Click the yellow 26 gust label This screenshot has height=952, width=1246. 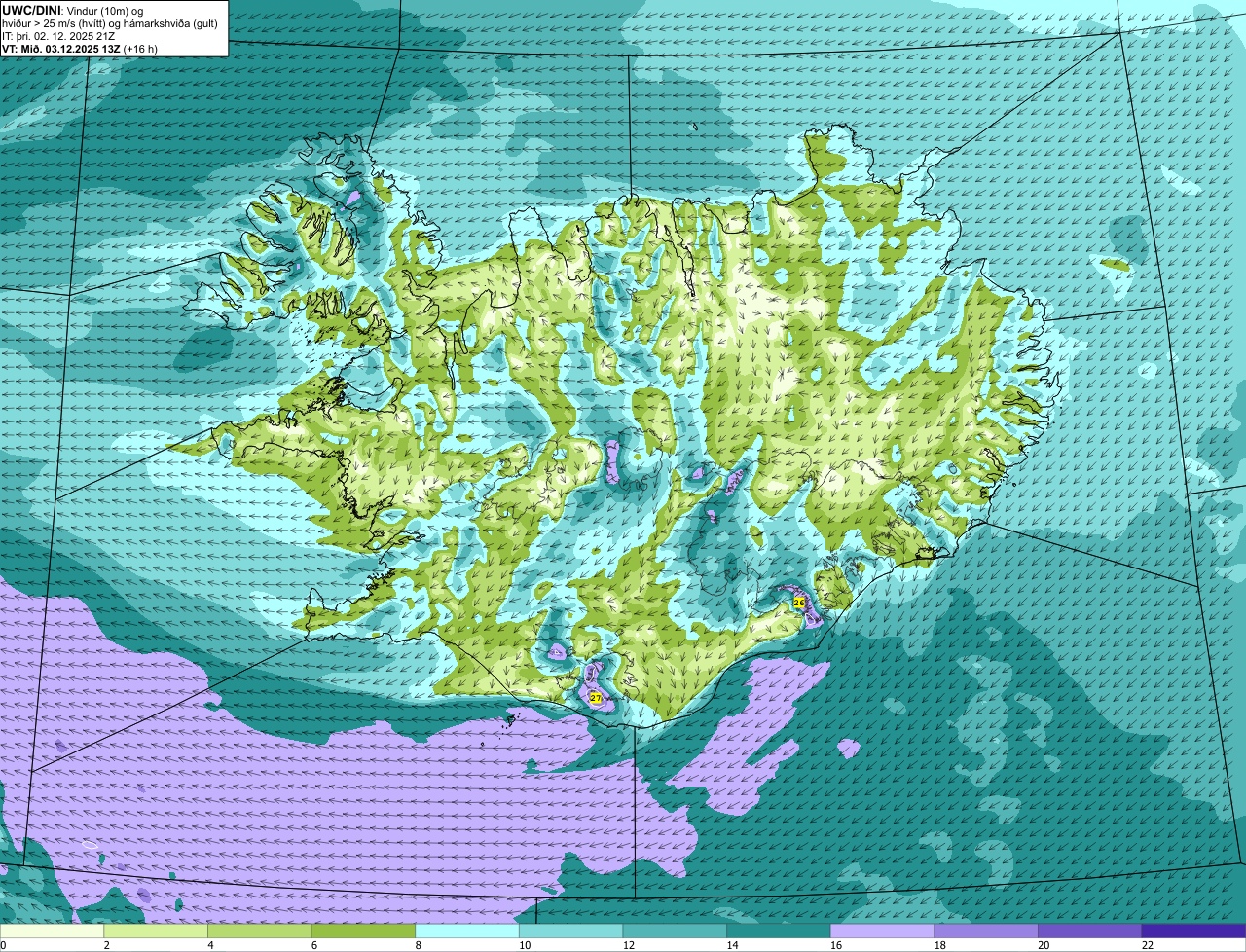click(799, 603)
